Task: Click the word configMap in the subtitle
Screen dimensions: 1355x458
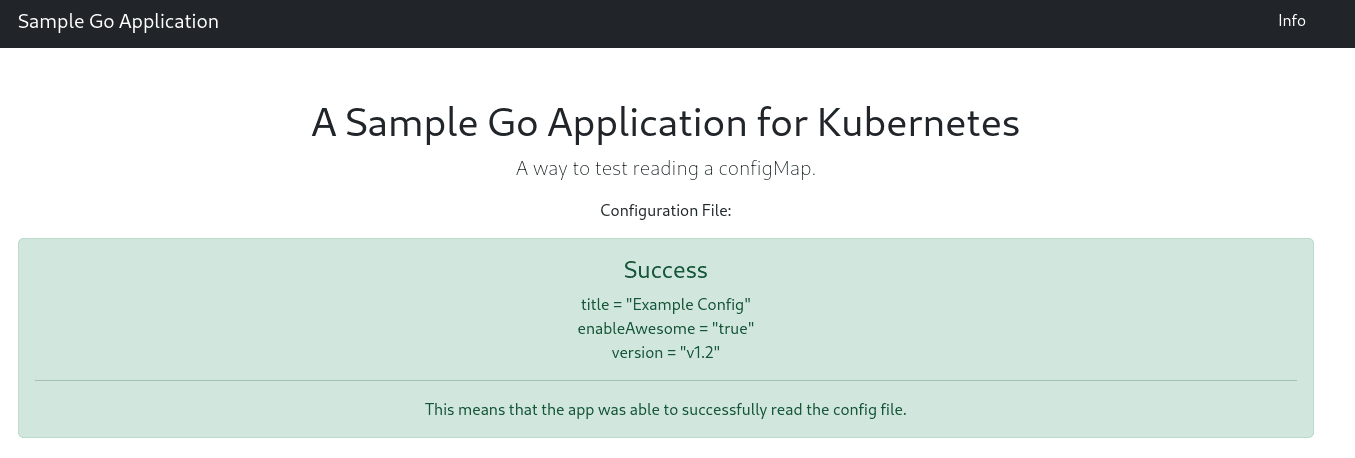Action: pyautogui.click(x=767, y=169)
